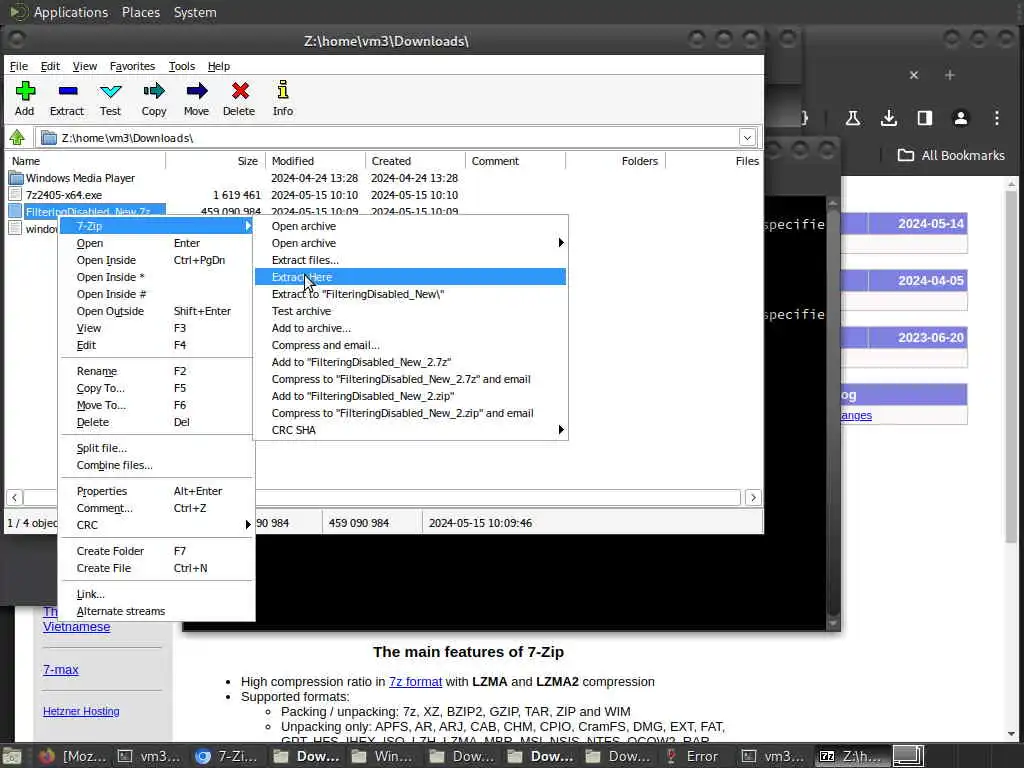Viewport: 1024px width, 768px height.
Task: Open the 7-max link
Action: click(61, 669)
